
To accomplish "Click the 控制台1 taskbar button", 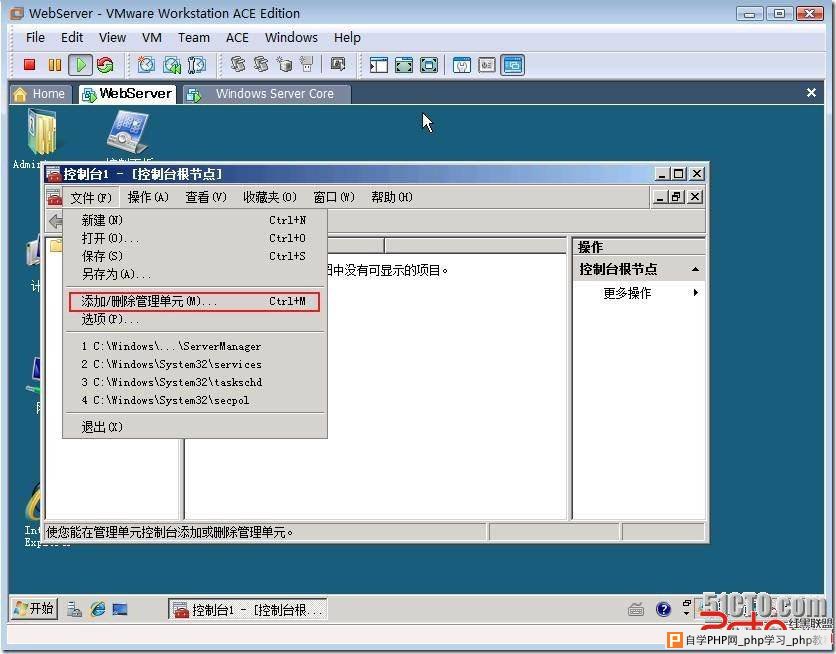I will click(x=248, y=609).
